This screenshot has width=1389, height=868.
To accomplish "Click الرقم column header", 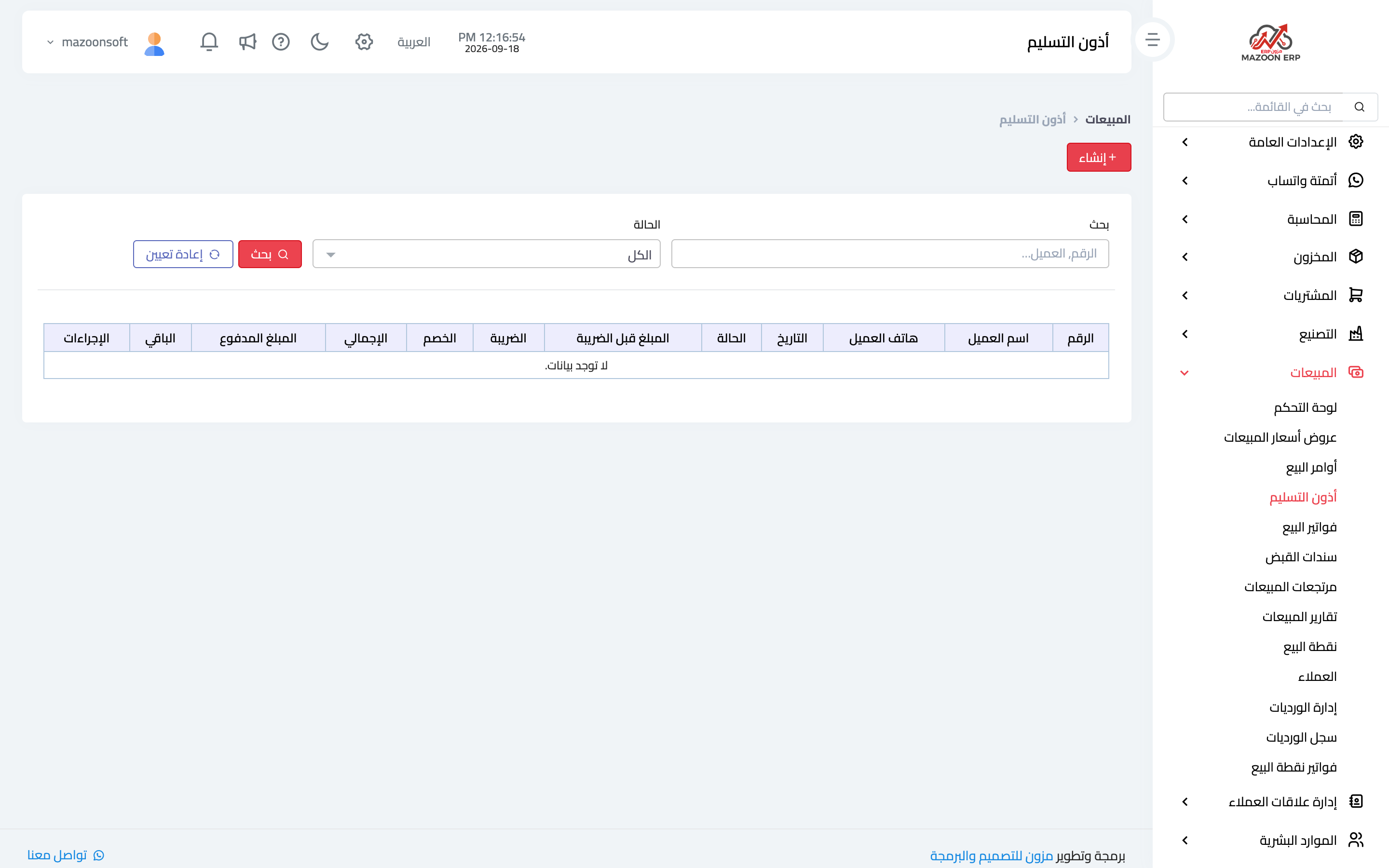I will point(1080,338).
